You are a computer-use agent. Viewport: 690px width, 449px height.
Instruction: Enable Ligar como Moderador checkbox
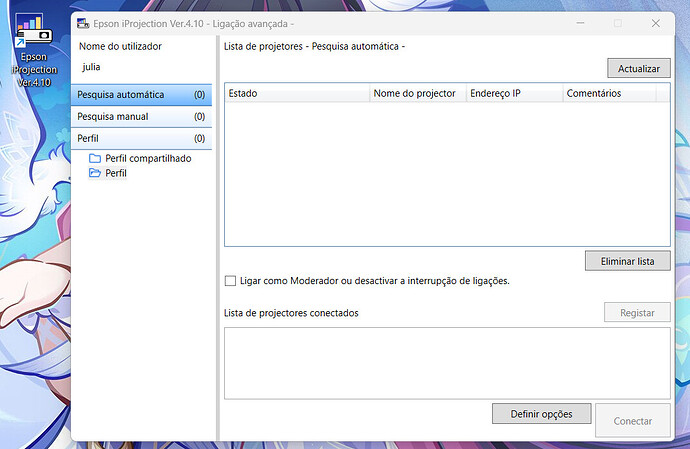coord(230,281)
